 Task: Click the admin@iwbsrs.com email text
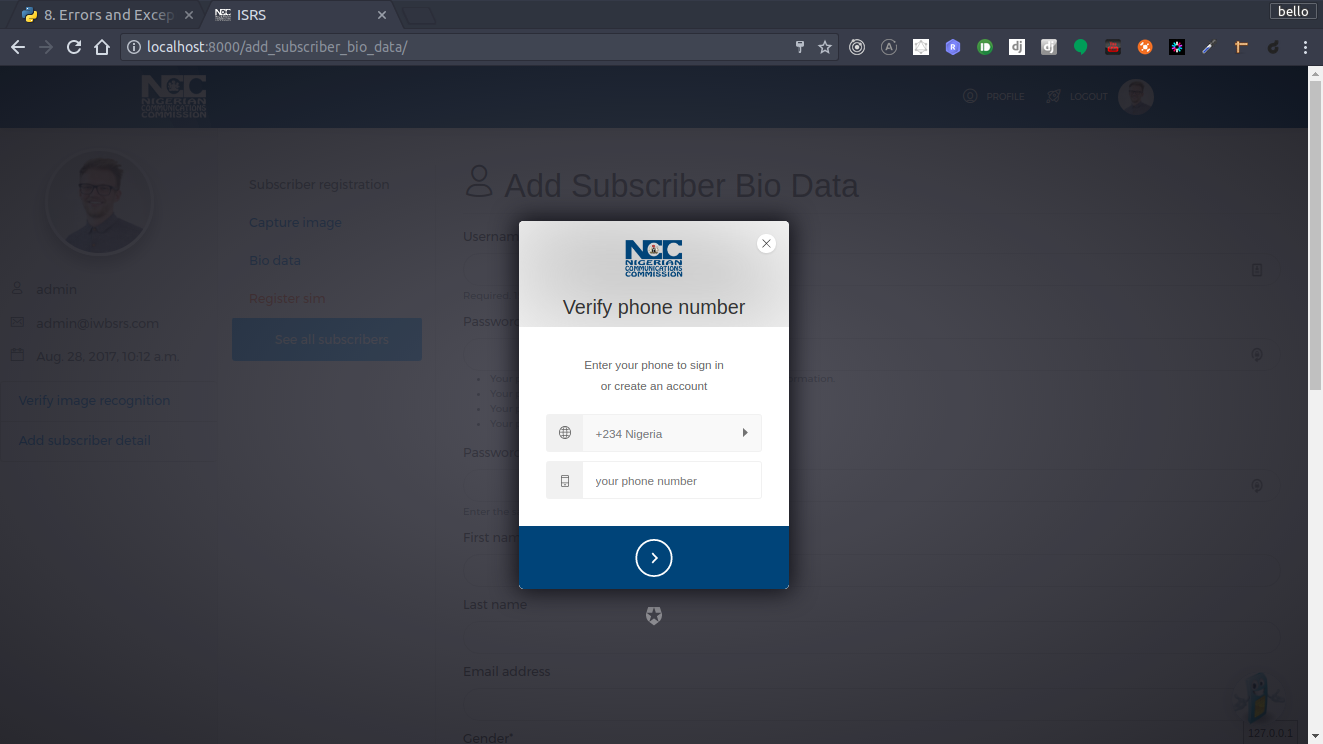97,323
